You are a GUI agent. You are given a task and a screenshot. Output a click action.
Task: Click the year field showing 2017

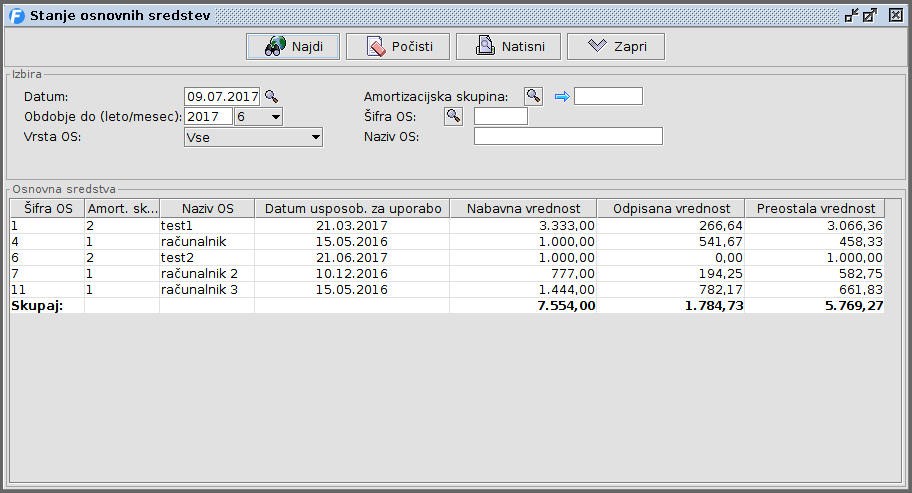click(208, 117)
